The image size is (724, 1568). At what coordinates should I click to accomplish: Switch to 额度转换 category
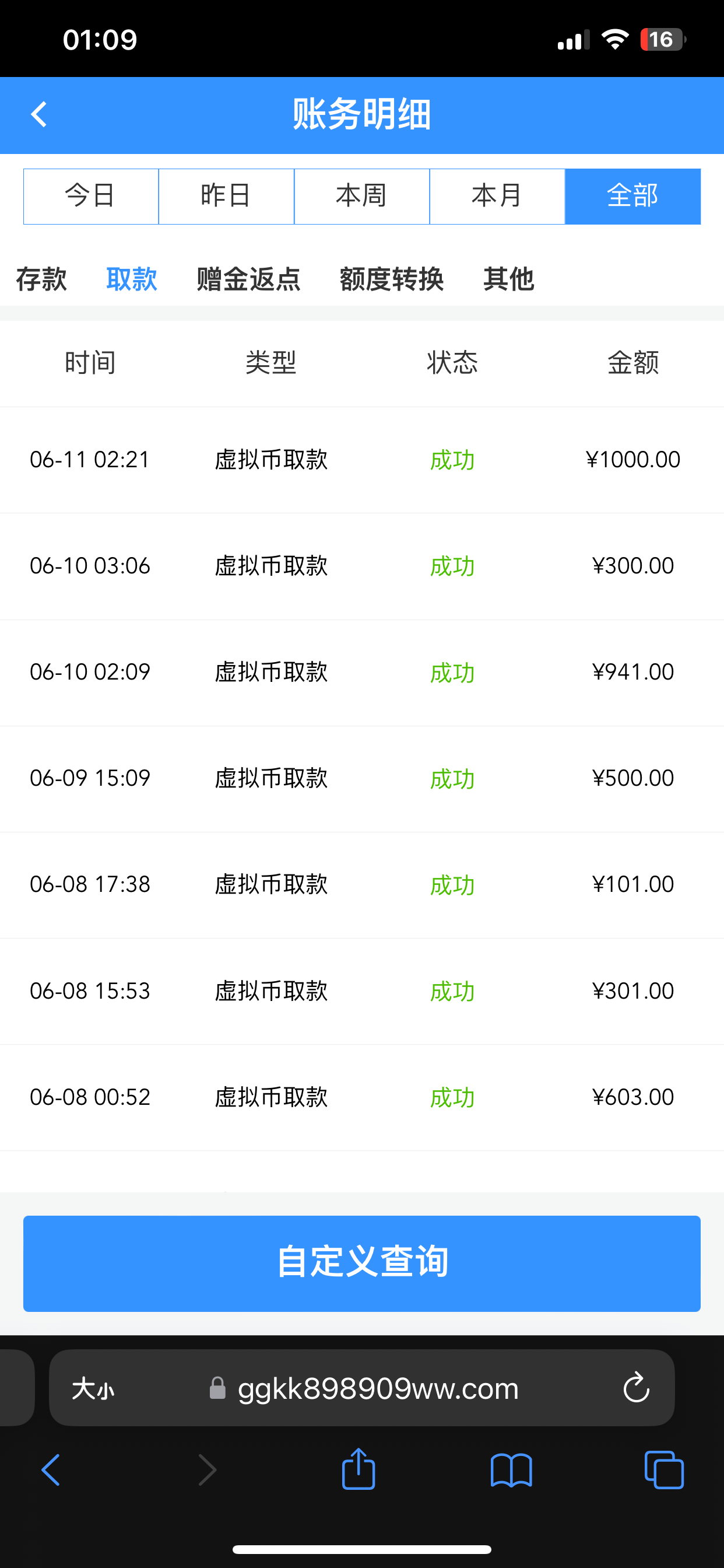(391, 279)
